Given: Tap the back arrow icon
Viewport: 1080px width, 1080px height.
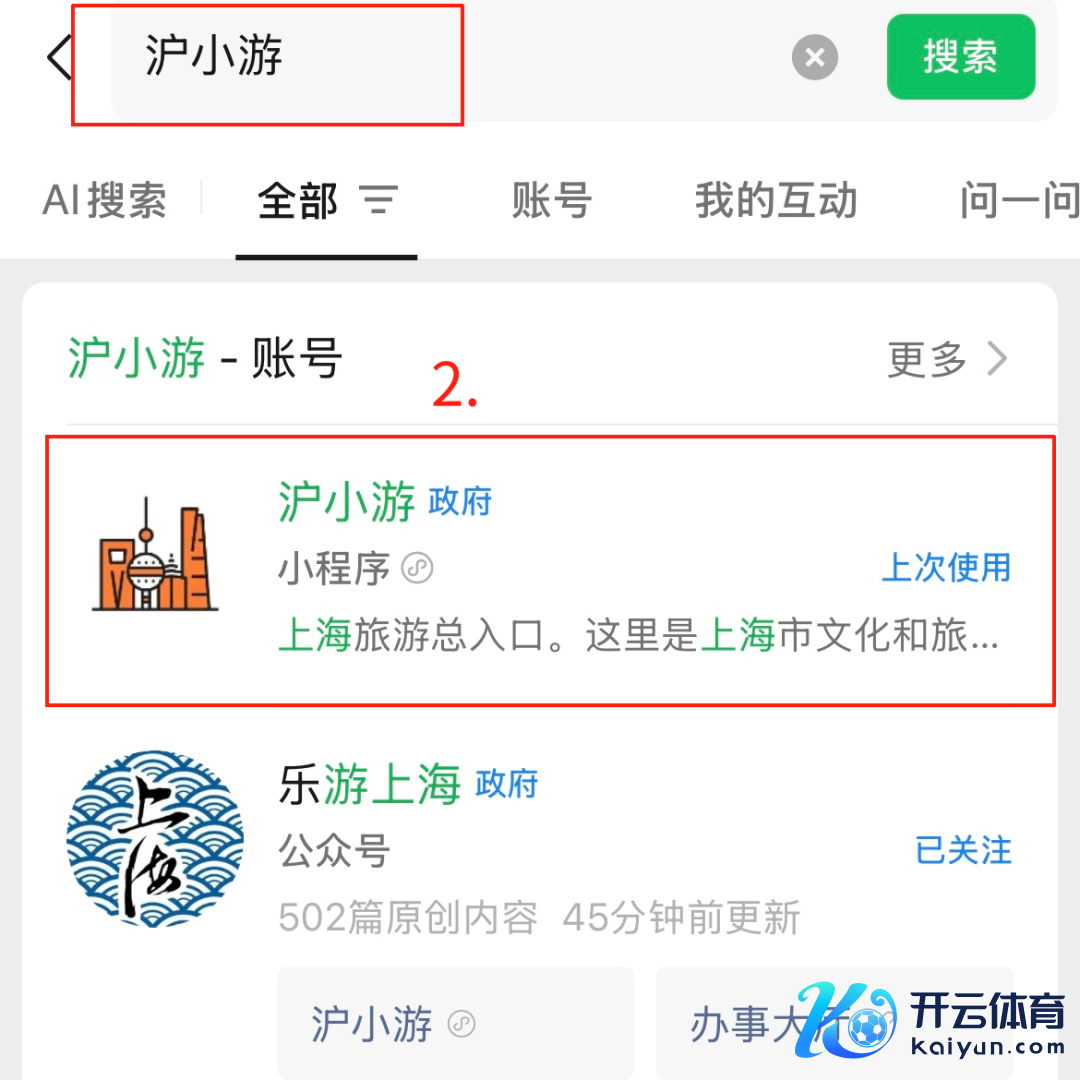Looking at the screenshot, I should [59, 56].
